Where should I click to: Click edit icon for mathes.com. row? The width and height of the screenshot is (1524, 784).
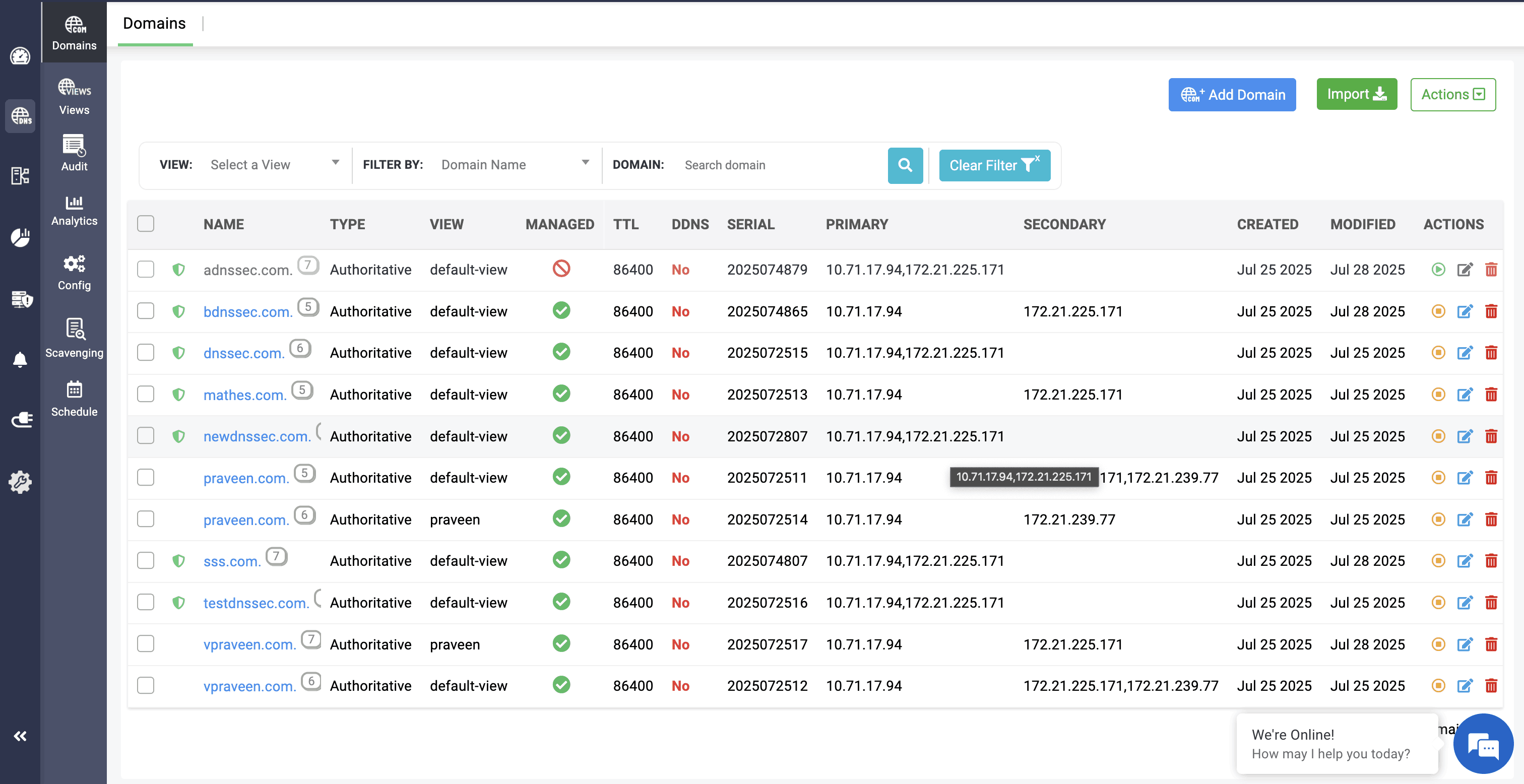click(x=1464, y=395)
